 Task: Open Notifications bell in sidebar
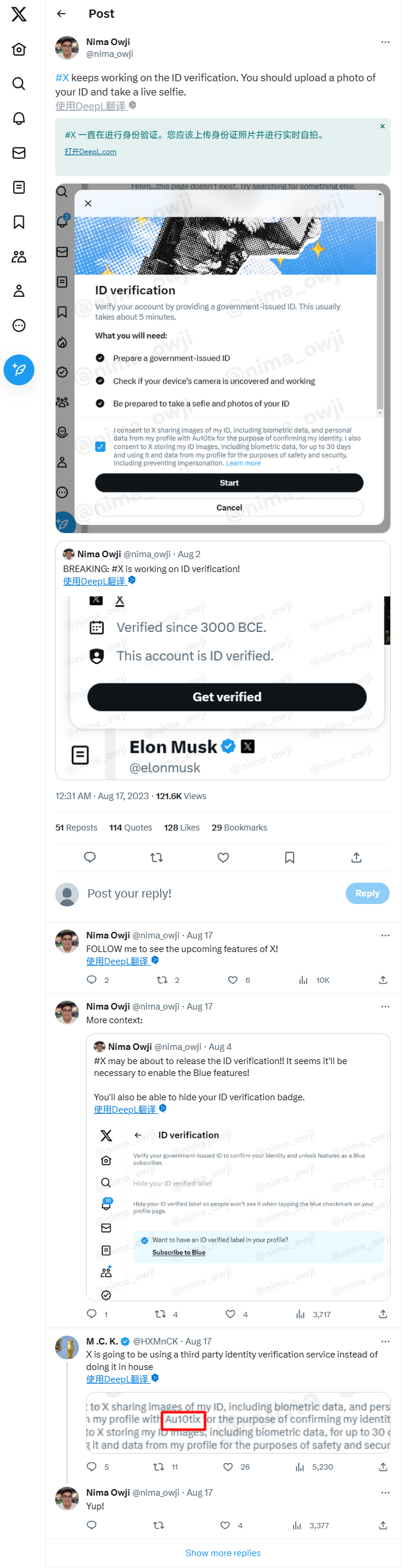pyautogui.click(x=19, y=118)
